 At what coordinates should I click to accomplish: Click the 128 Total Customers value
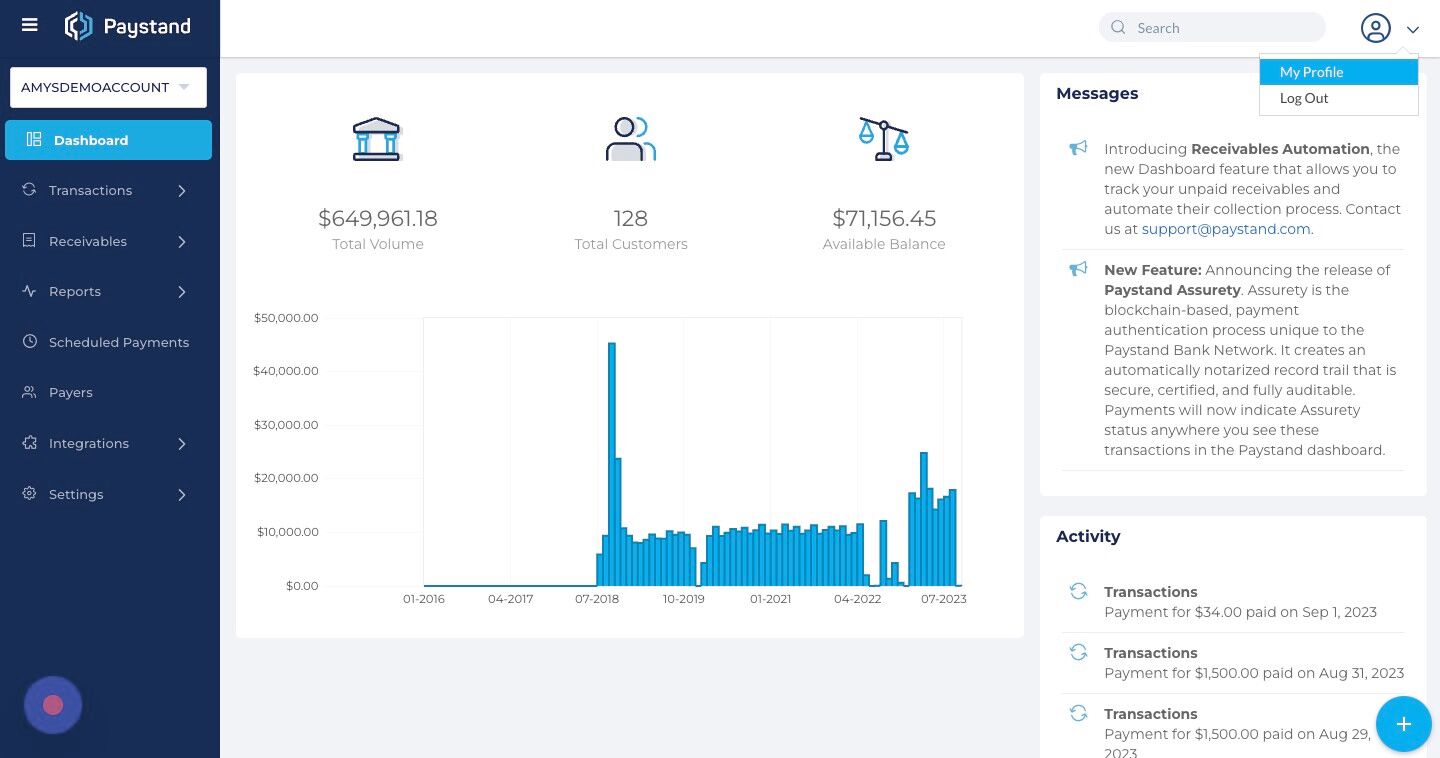tap(631, 218)
